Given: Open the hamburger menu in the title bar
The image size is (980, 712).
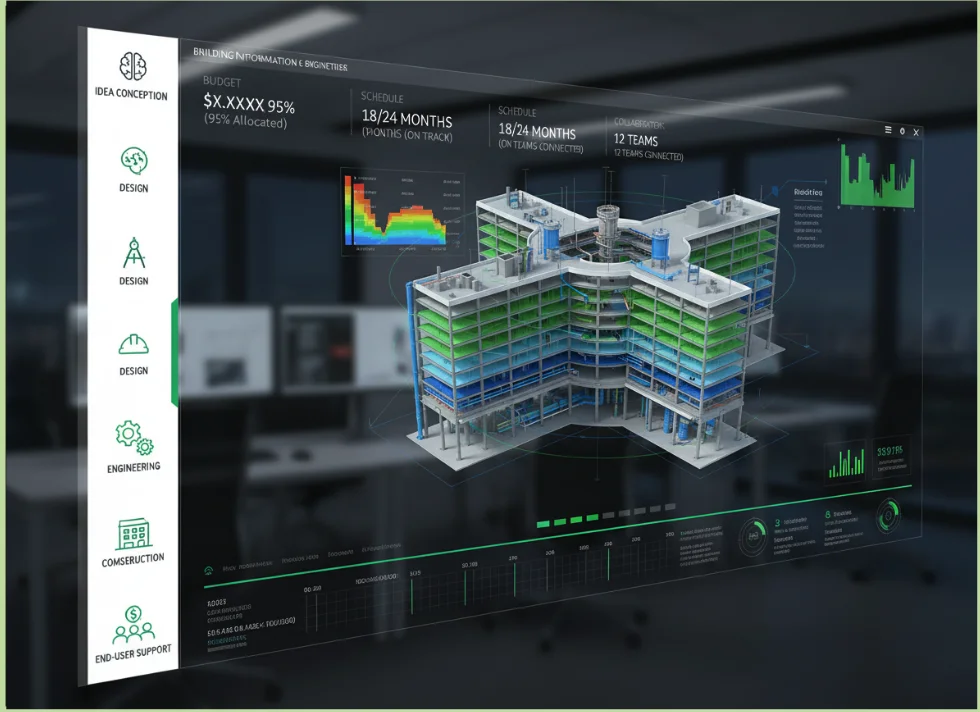Looking at the screenshot, I should tap(888, 130).
